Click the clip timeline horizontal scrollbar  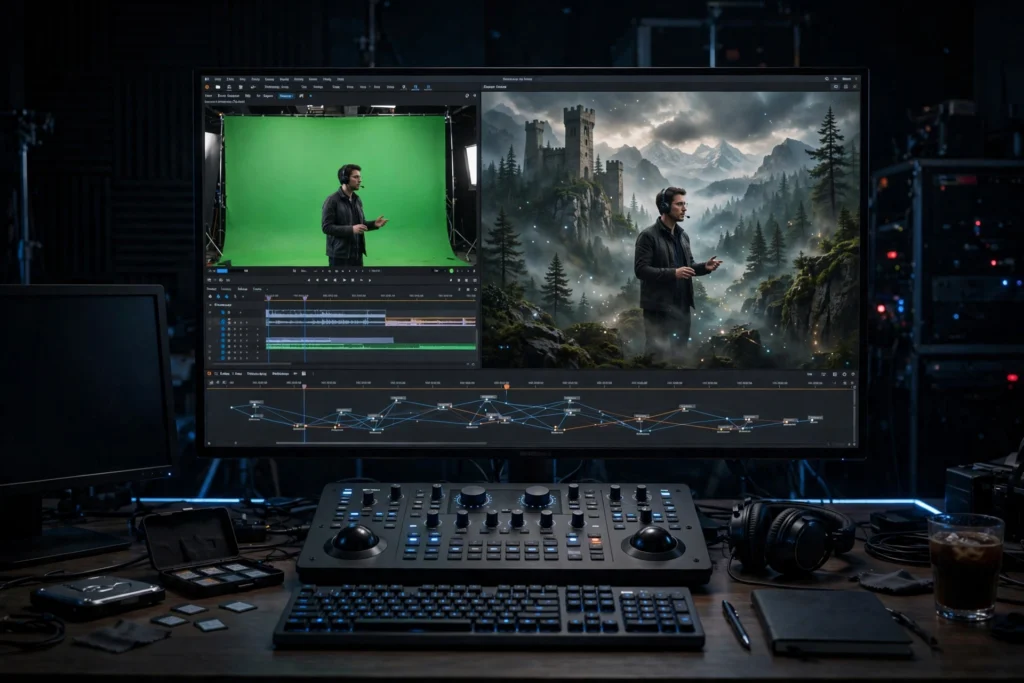[251, 364]
